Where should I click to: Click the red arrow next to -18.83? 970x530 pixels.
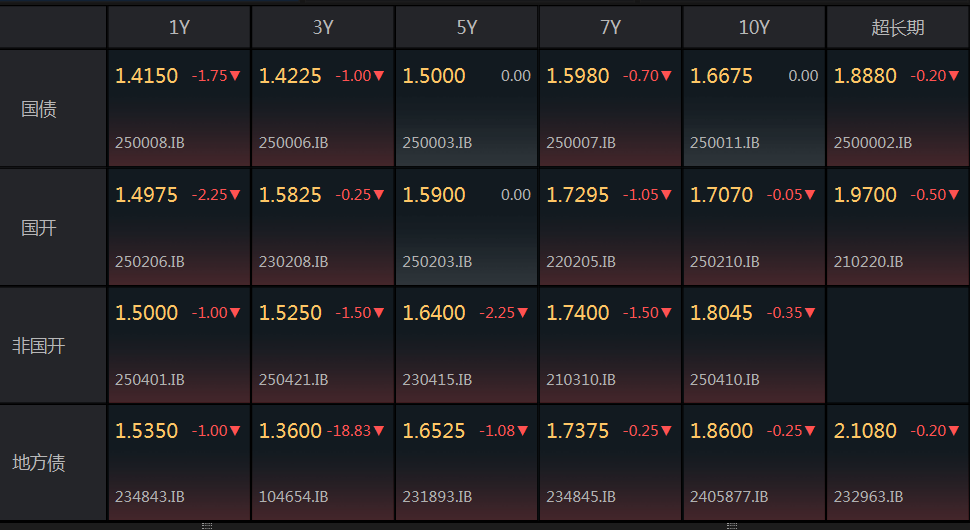coord(379,431)
